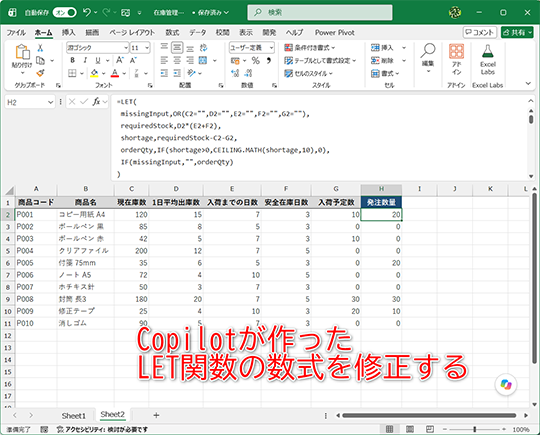Collapse the formula bar chevron

[531, 101]
